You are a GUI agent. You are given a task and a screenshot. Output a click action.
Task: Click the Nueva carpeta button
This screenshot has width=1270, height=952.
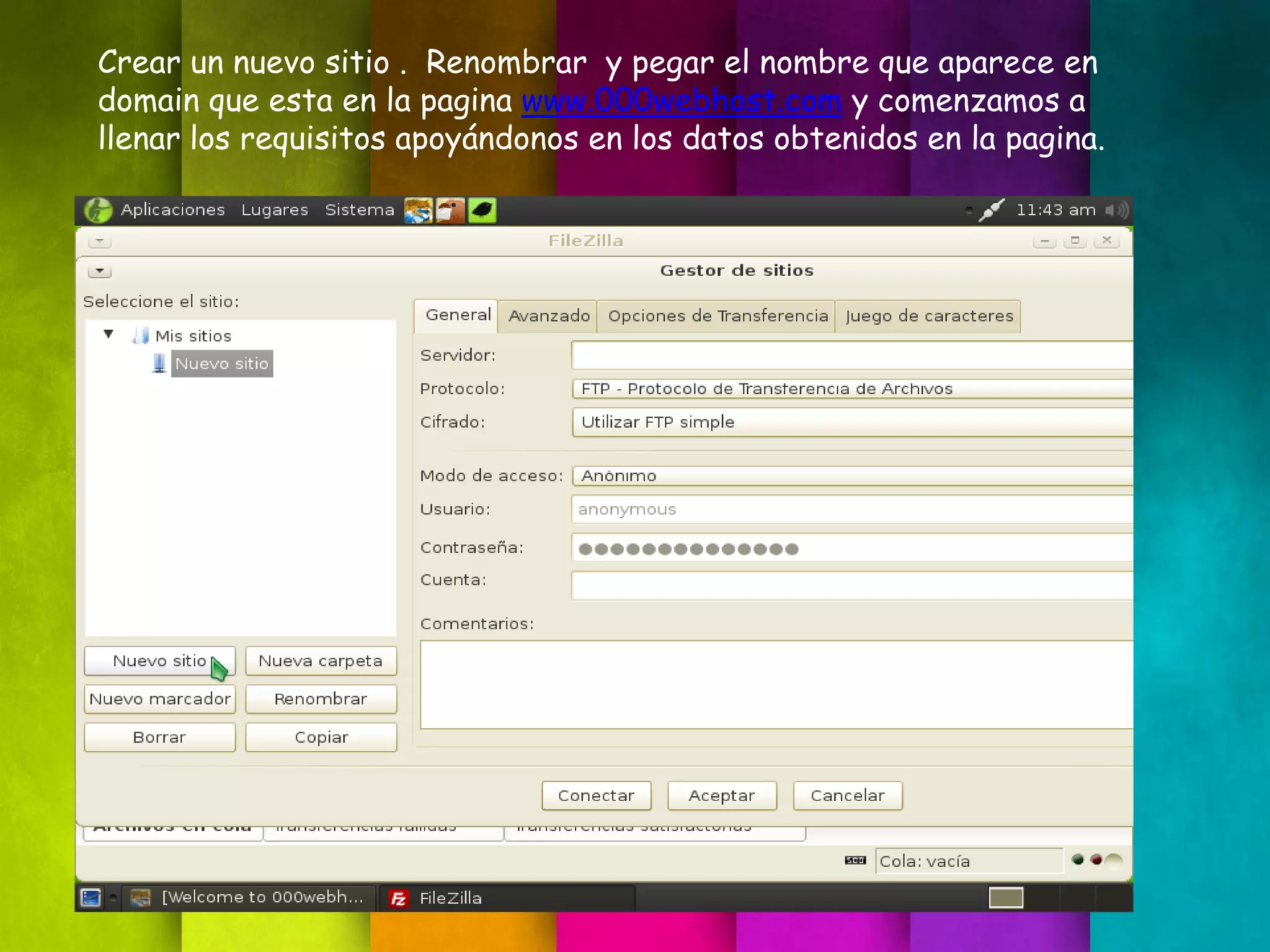click(x=321, y=661)
